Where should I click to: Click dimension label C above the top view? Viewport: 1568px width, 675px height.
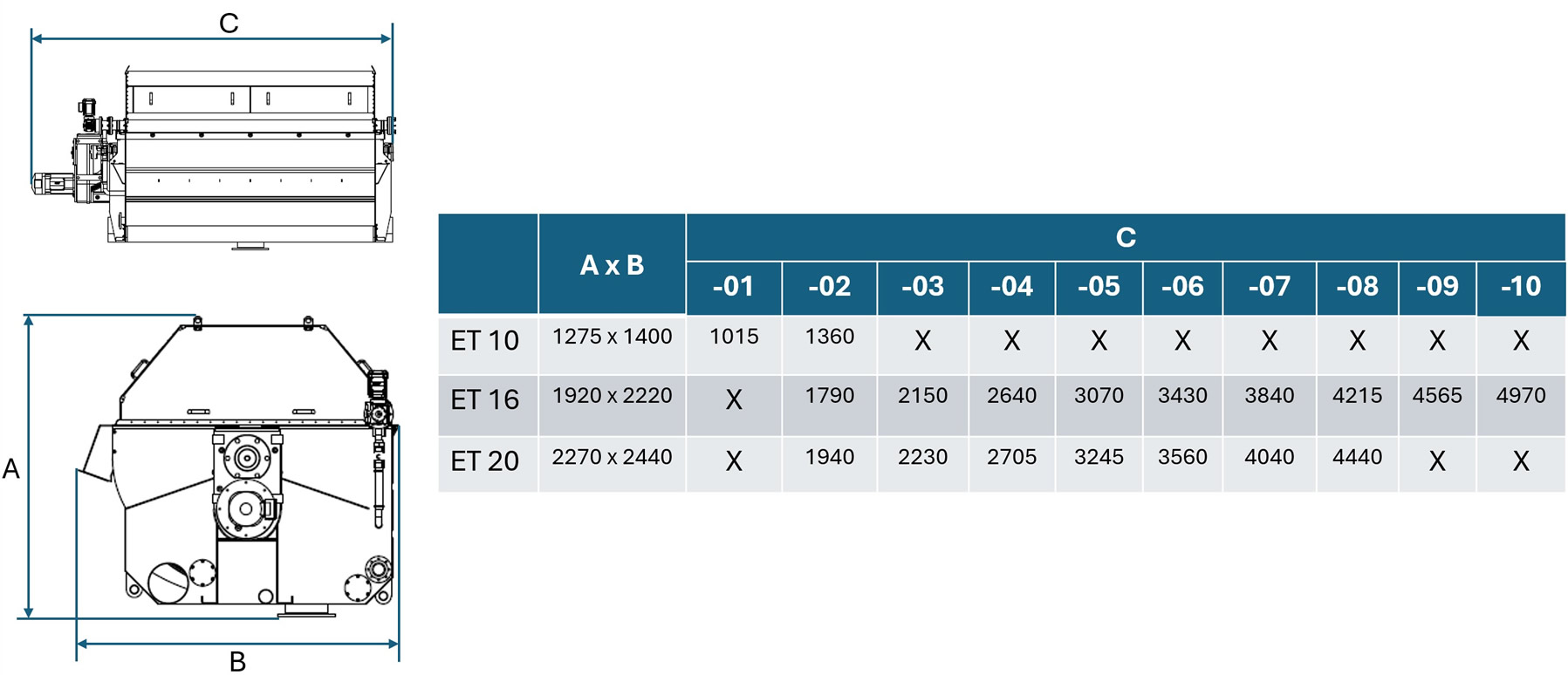tap(229, 24)
